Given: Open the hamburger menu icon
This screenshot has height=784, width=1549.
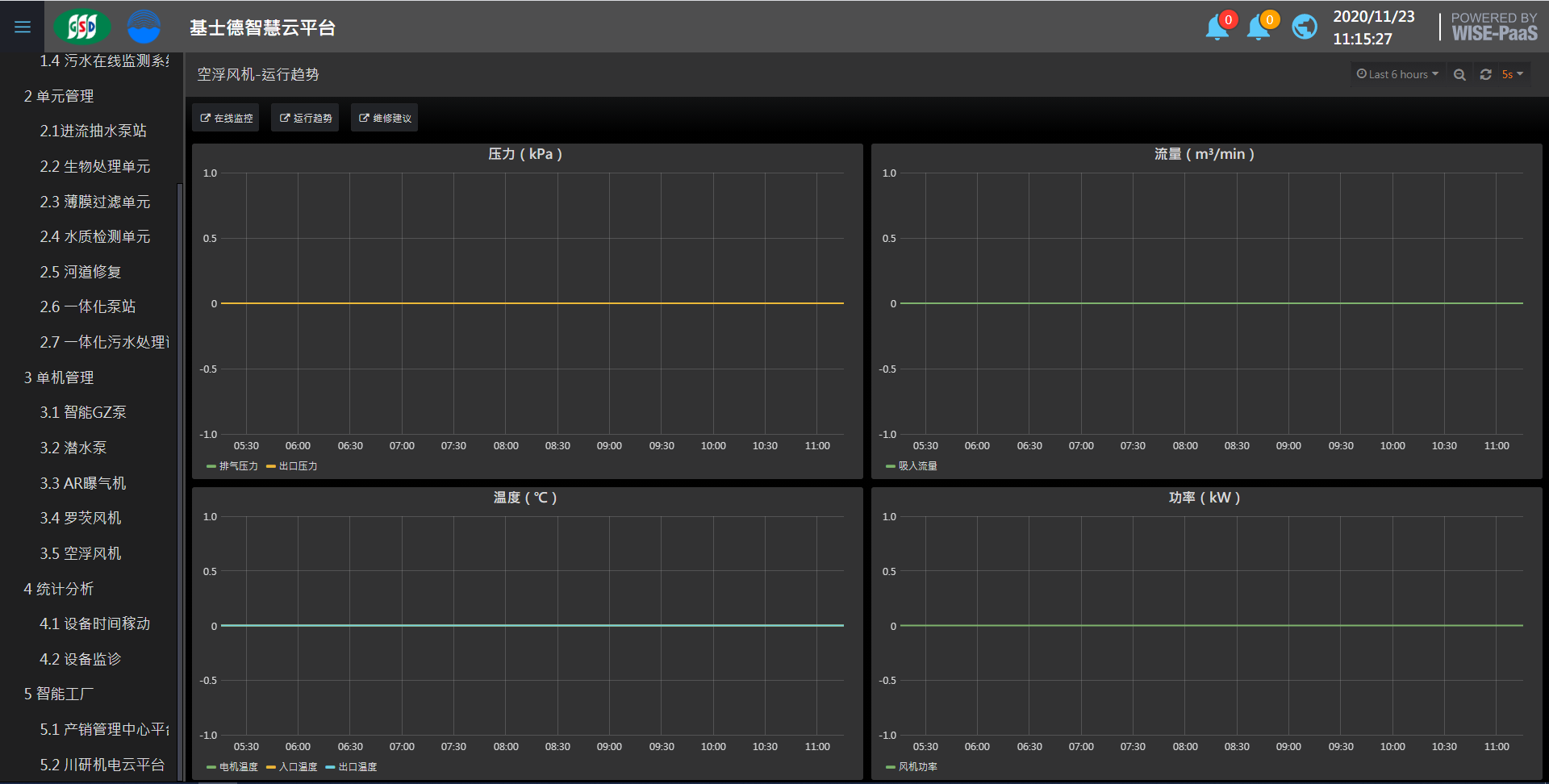Looking at the screenshot, I should (x=23, y=27).
